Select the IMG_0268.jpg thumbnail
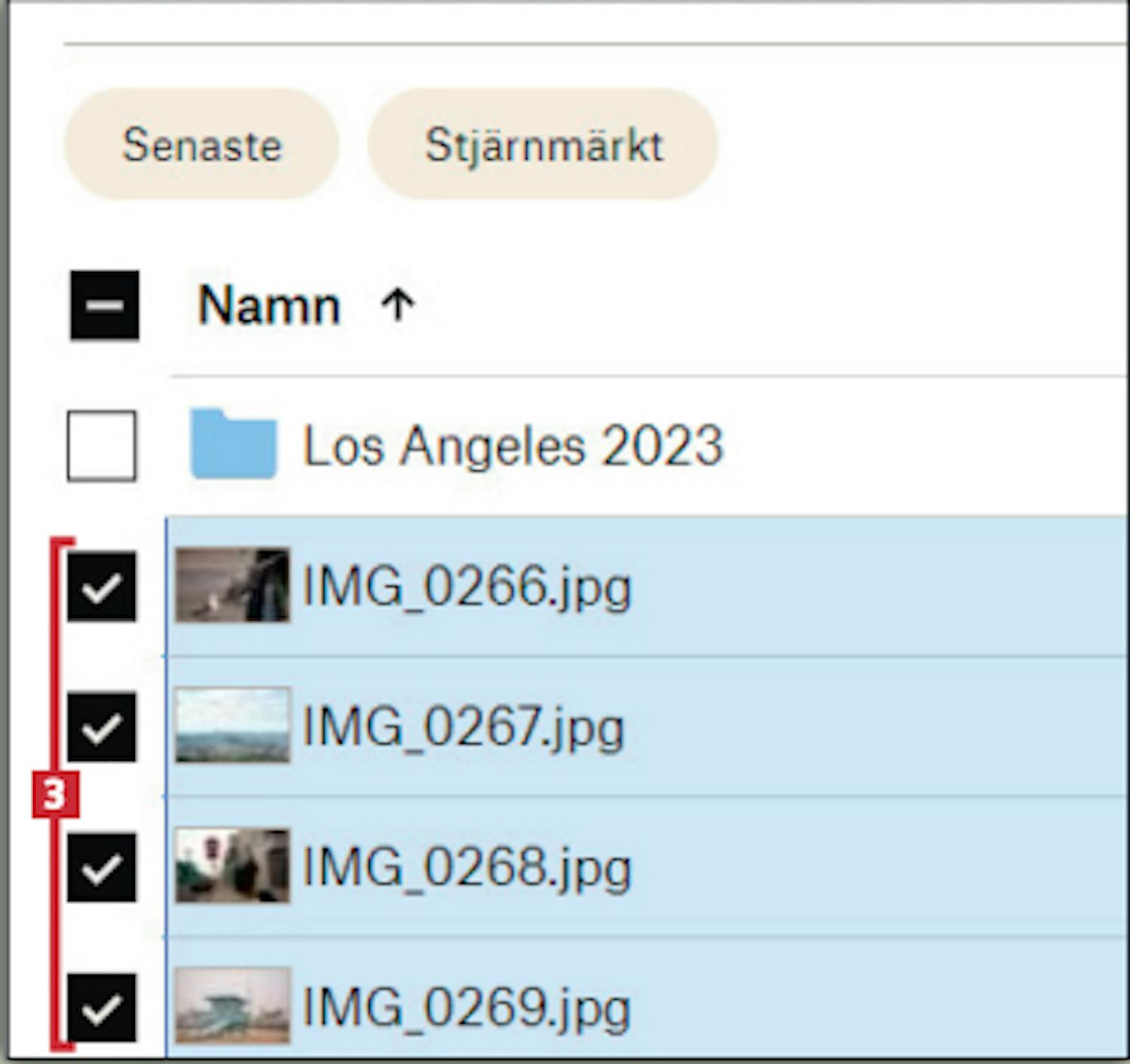Screen dimensions: 1130x1064 click(232, 866)
